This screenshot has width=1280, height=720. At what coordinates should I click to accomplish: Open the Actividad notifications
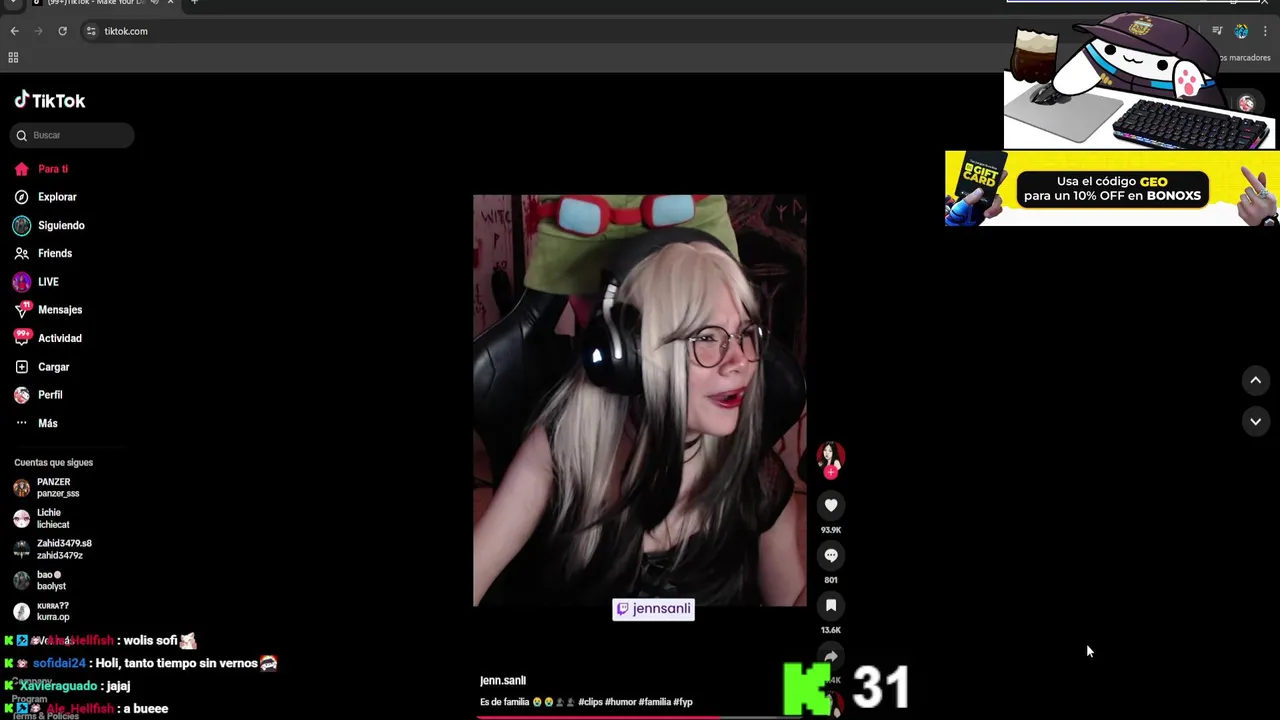point(60,338)
